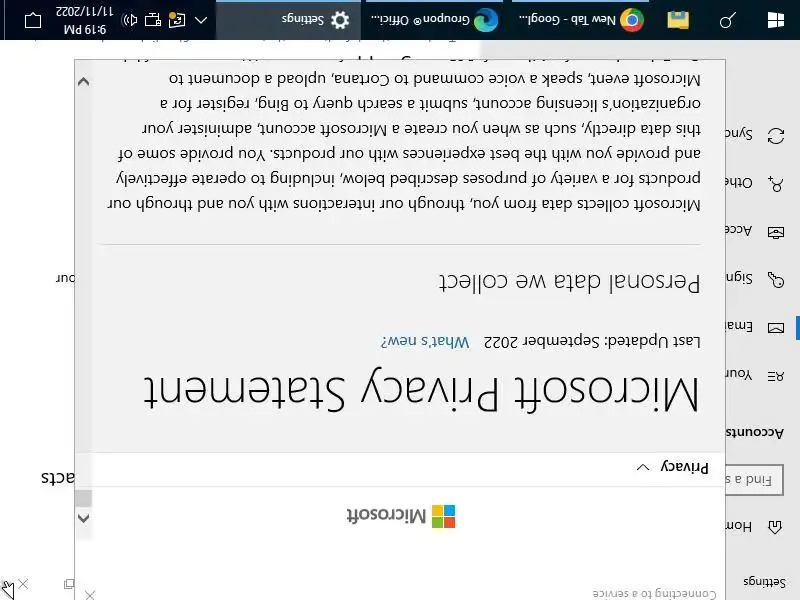Image resolution: width=800 pixels, height=600 pixels.
Task: Select the Privacy header label
Action: tap(684, 467)
